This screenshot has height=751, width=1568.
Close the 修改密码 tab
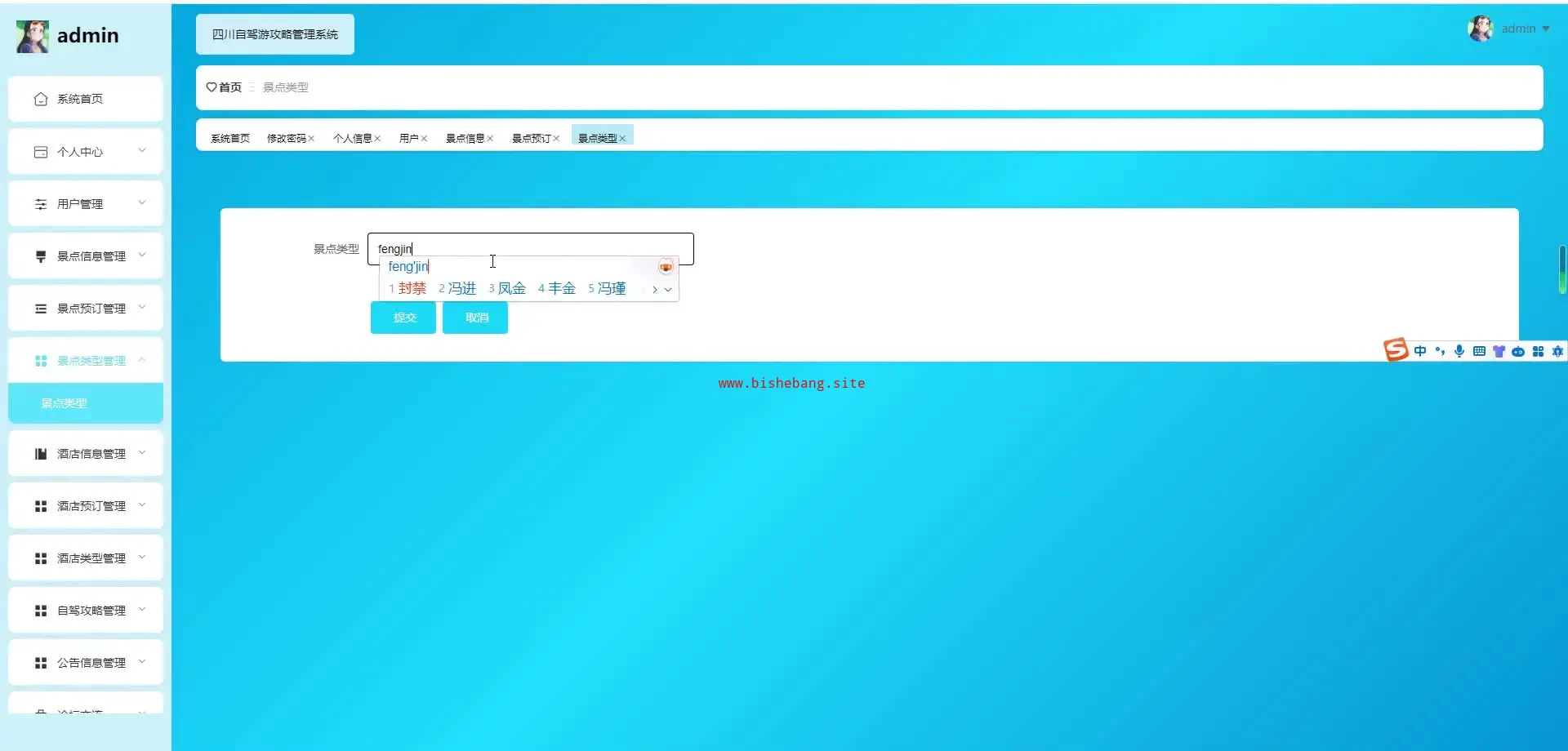click(x=311, y=139)
